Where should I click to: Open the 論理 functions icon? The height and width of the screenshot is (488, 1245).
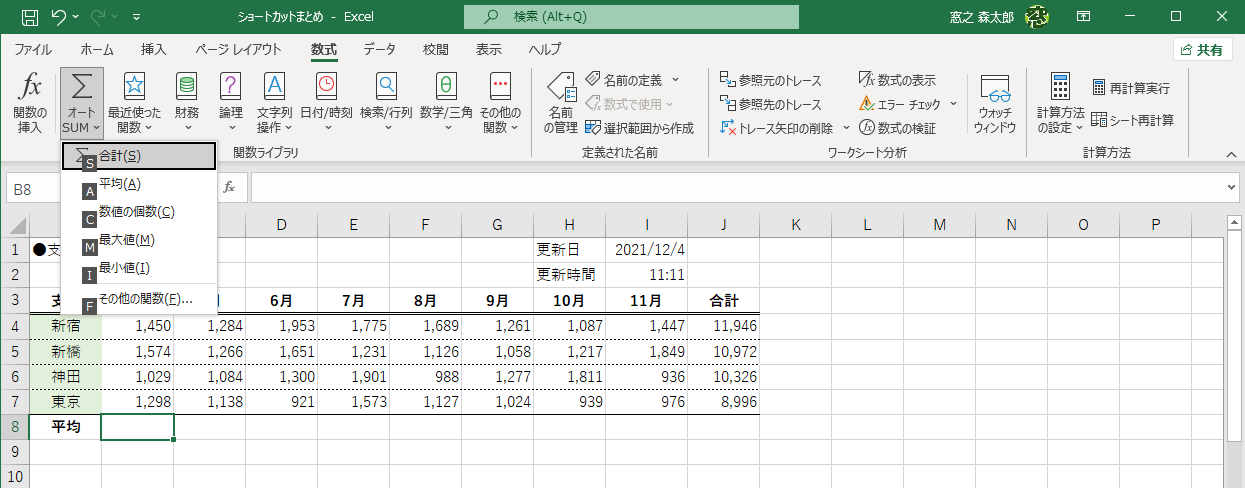point(230,86)
